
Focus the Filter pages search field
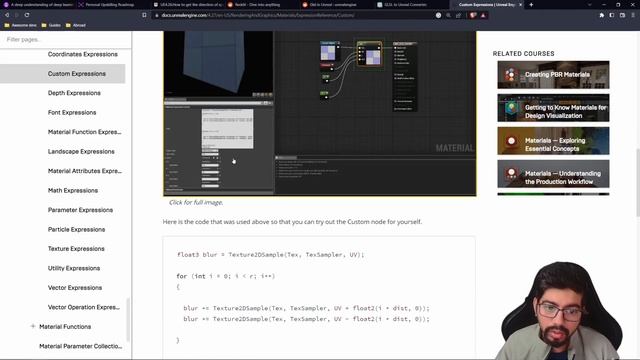(65, 40)
